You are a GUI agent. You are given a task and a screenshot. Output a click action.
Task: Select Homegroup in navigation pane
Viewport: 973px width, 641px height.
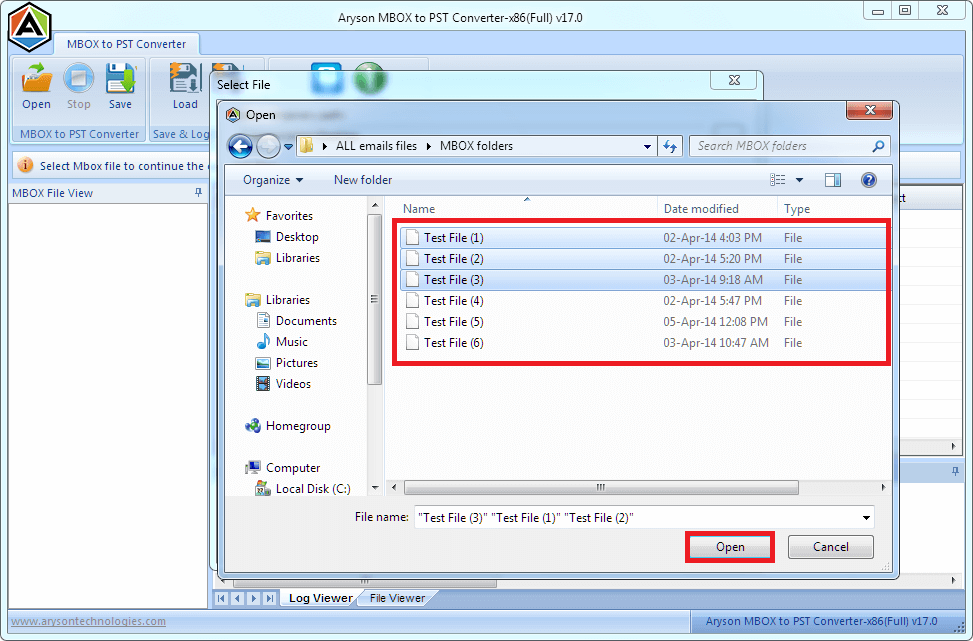[x=298, y=426]
